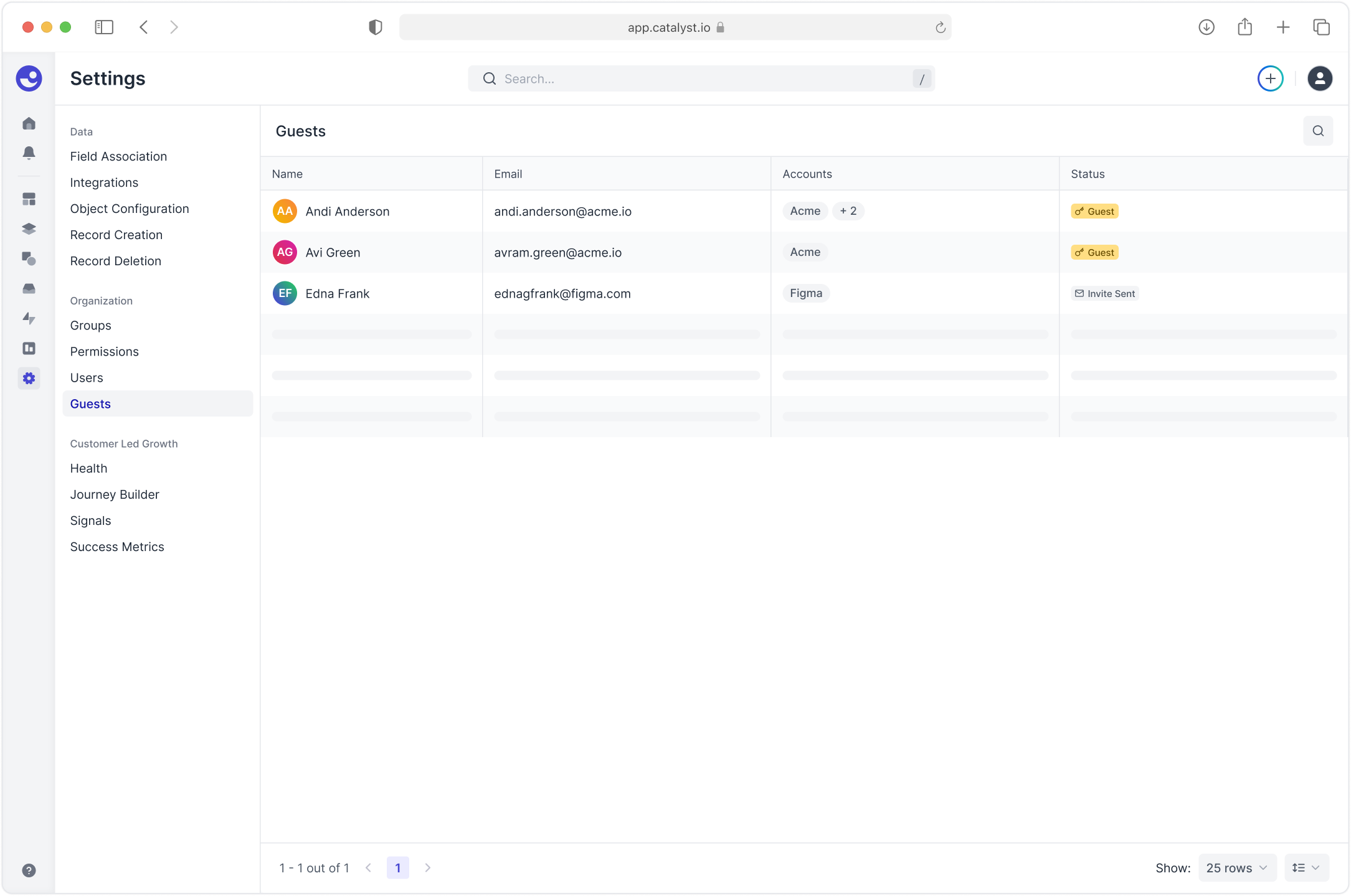
Task: Expand the 25 rows dropdown
Action: click(1236, 867)
